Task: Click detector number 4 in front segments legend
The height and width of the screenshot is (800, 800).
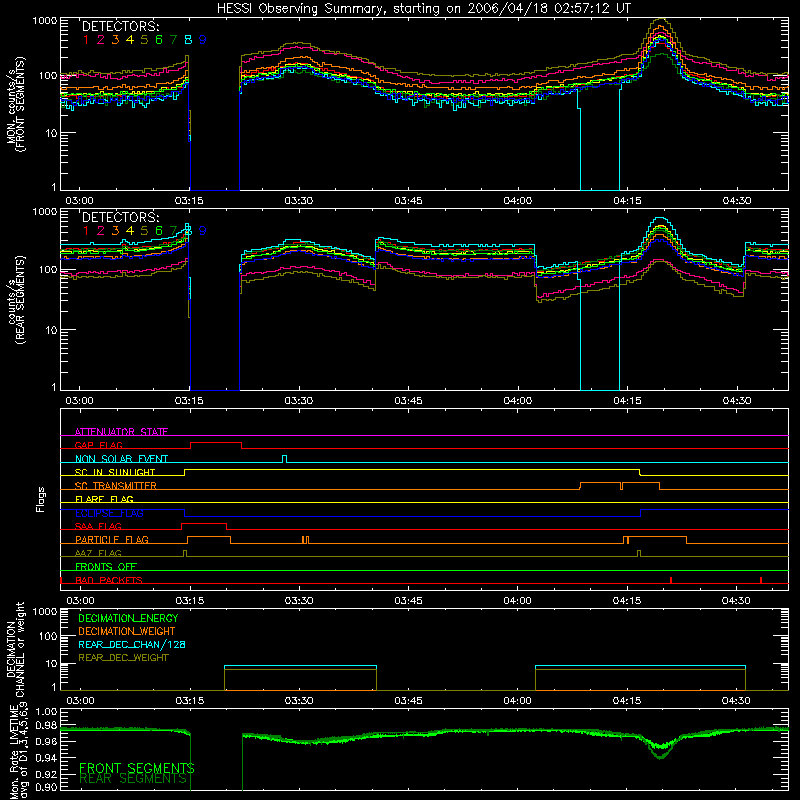Action: coord(130,40)
